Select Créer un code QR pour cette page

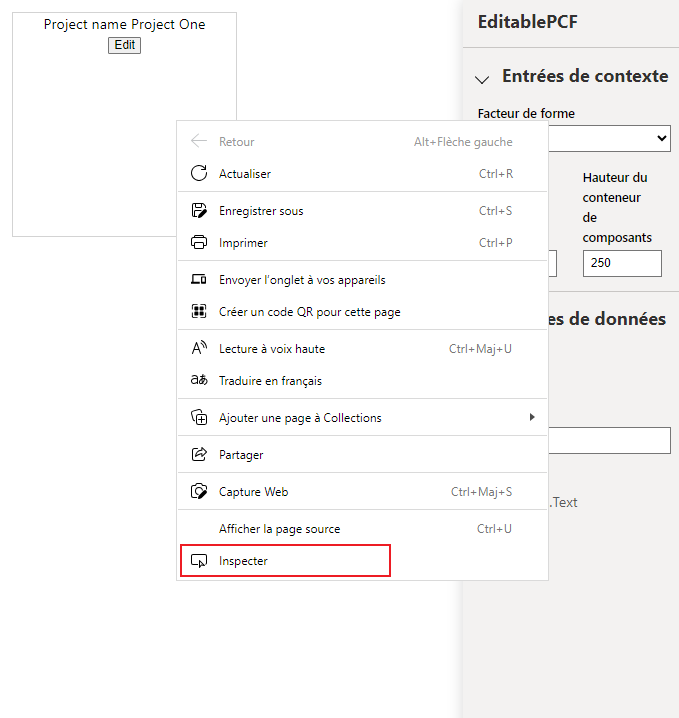pyautogui.click(x=362, y=311)
